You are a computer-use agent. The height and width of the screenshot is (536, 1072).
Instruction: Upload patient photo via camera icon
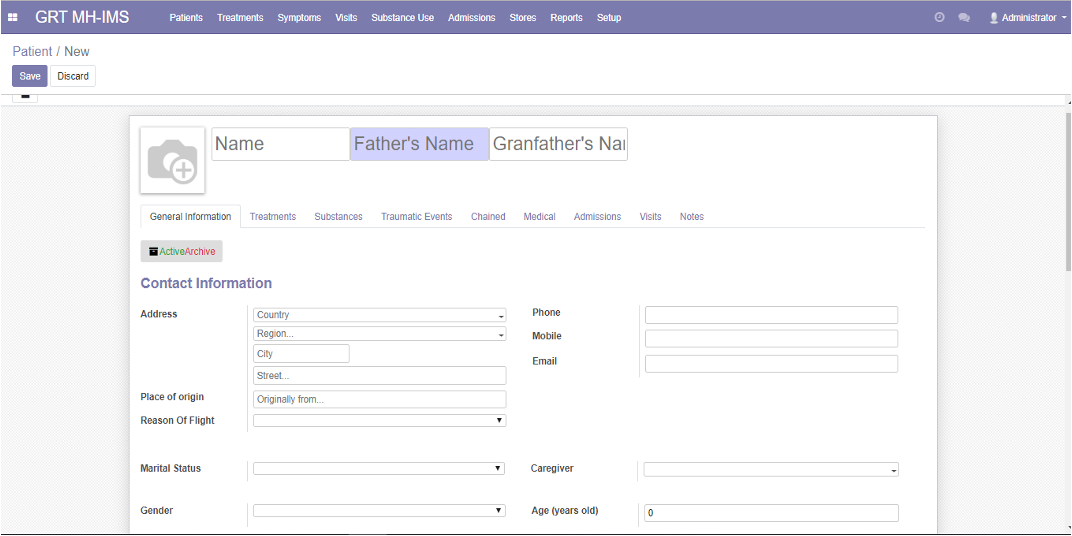click(172, 160)
